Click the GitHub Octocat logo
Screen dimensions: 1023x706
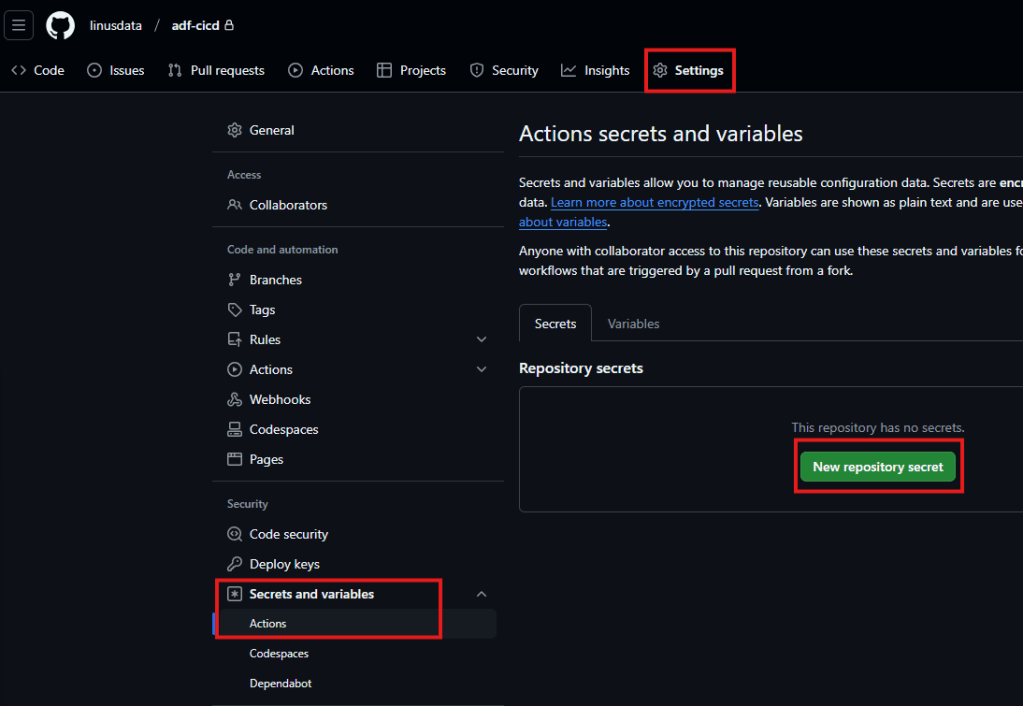60,25
